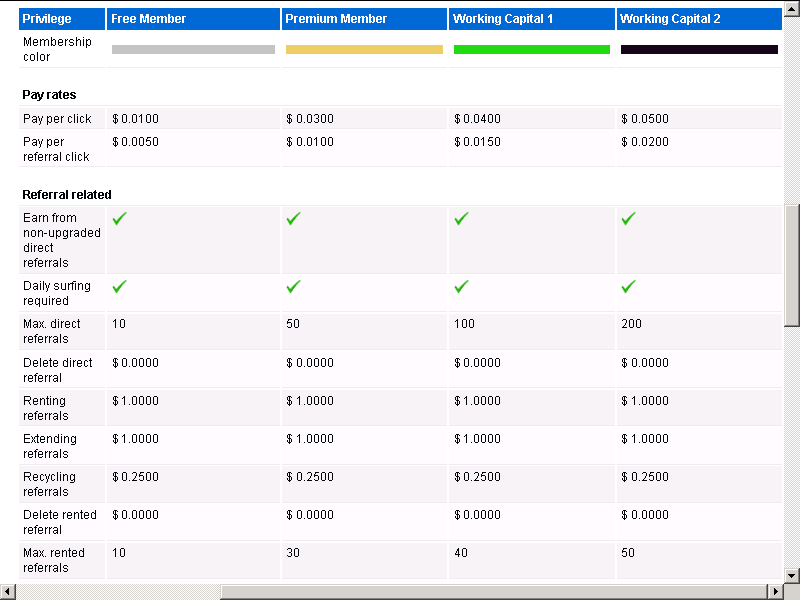Click Working Capital 1 max rented referrals value 40
This screenshot has width=800, height=600.
click(x=461, y=553)
